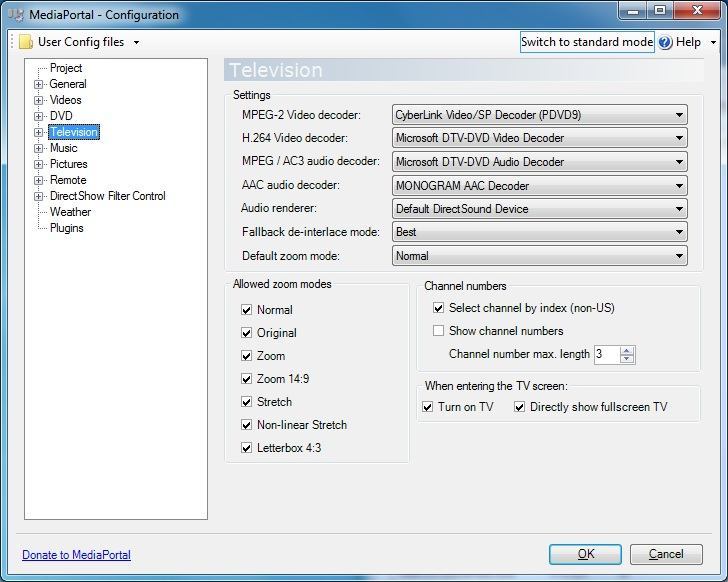Minimize the configuration window
The width and height of the screenshot is (728, 582).
pyautogui.click(x=633, y=10)
